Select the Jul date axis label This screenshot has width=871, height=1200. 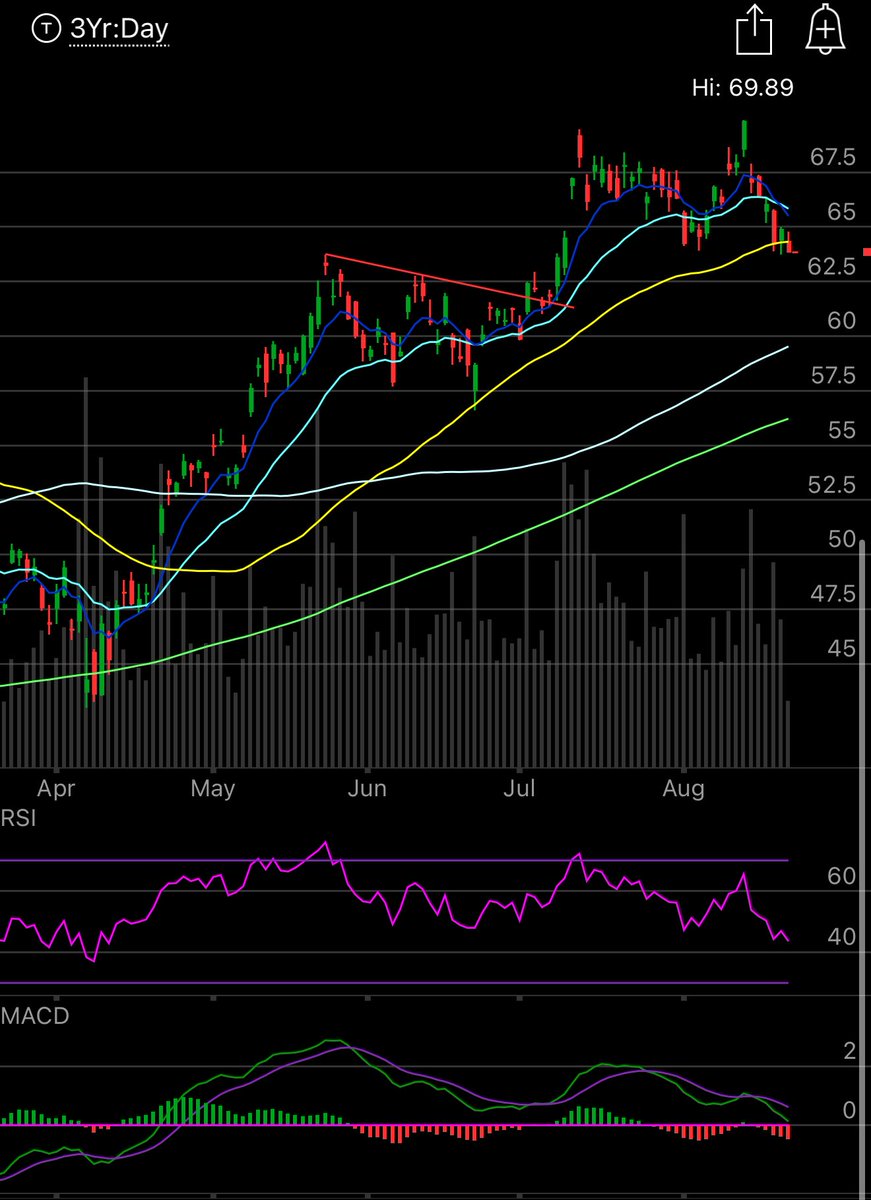[x=519, y=789]
